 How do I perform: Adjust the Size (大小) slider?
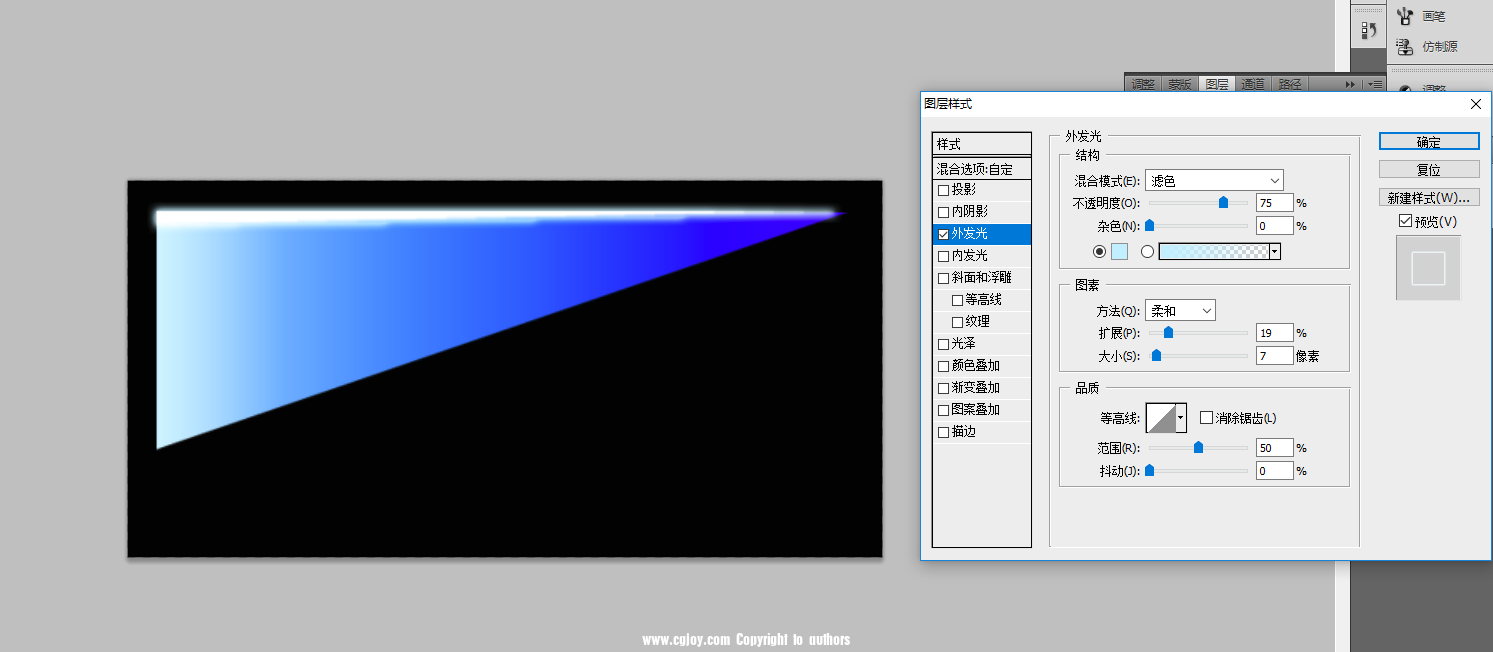1157,355
